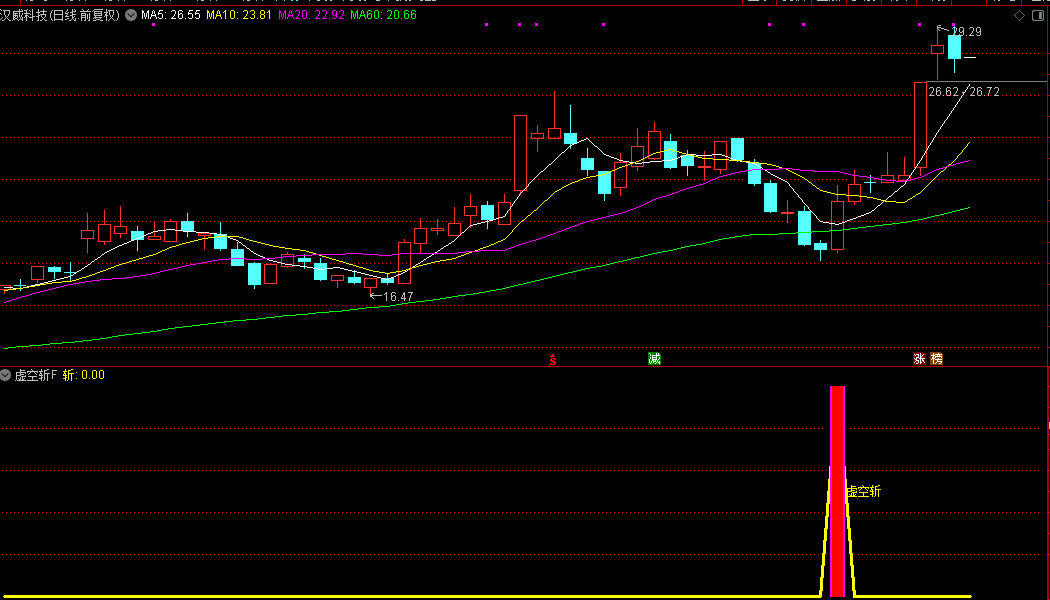
Task: Click the 斩: 0.00 indicator value
Action: 84,375
